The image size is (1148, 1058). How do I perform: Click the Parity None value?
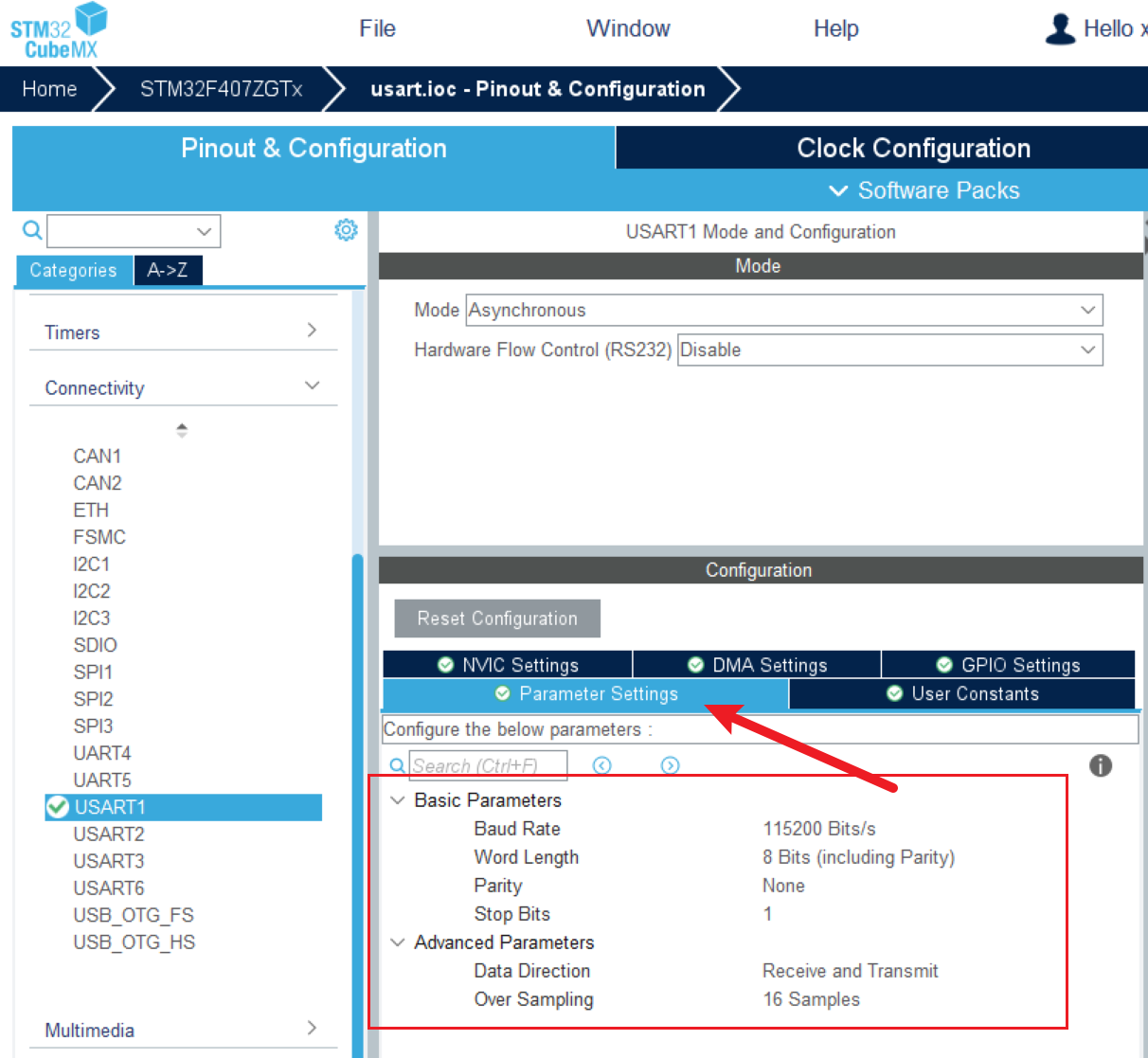coord(783,886)
